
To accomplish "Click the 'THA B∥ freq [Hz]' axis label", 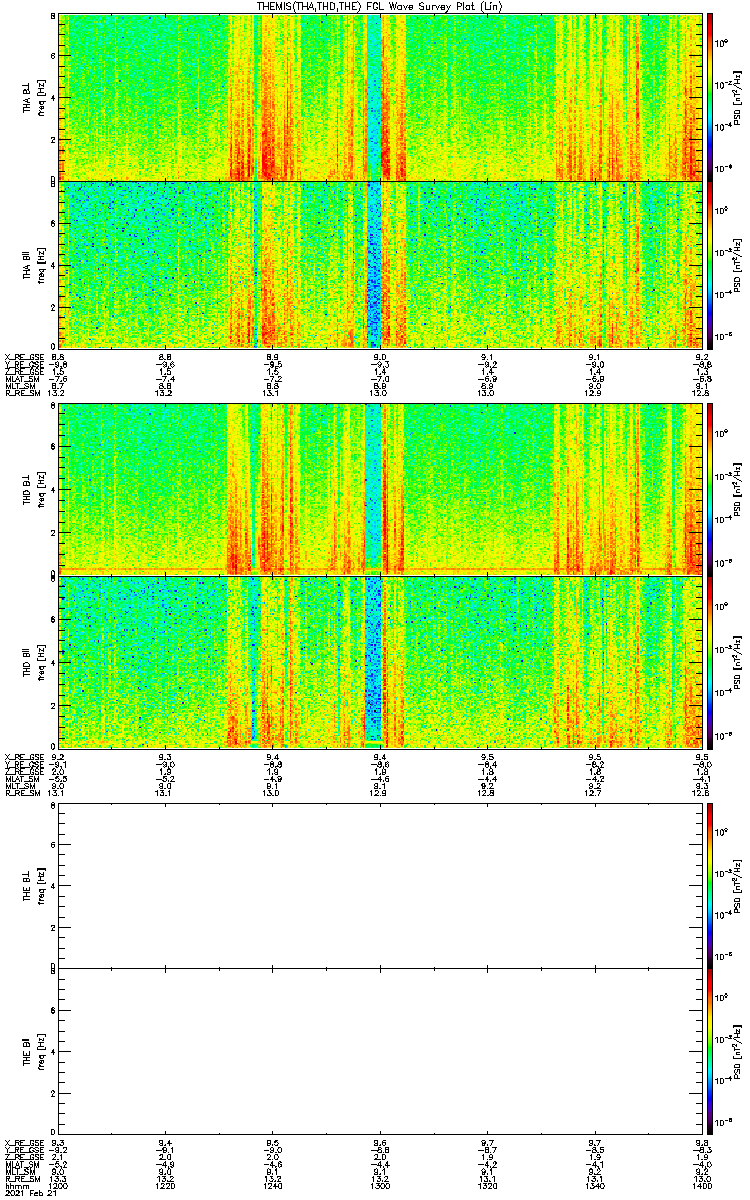I will click(x=34, y=264).
